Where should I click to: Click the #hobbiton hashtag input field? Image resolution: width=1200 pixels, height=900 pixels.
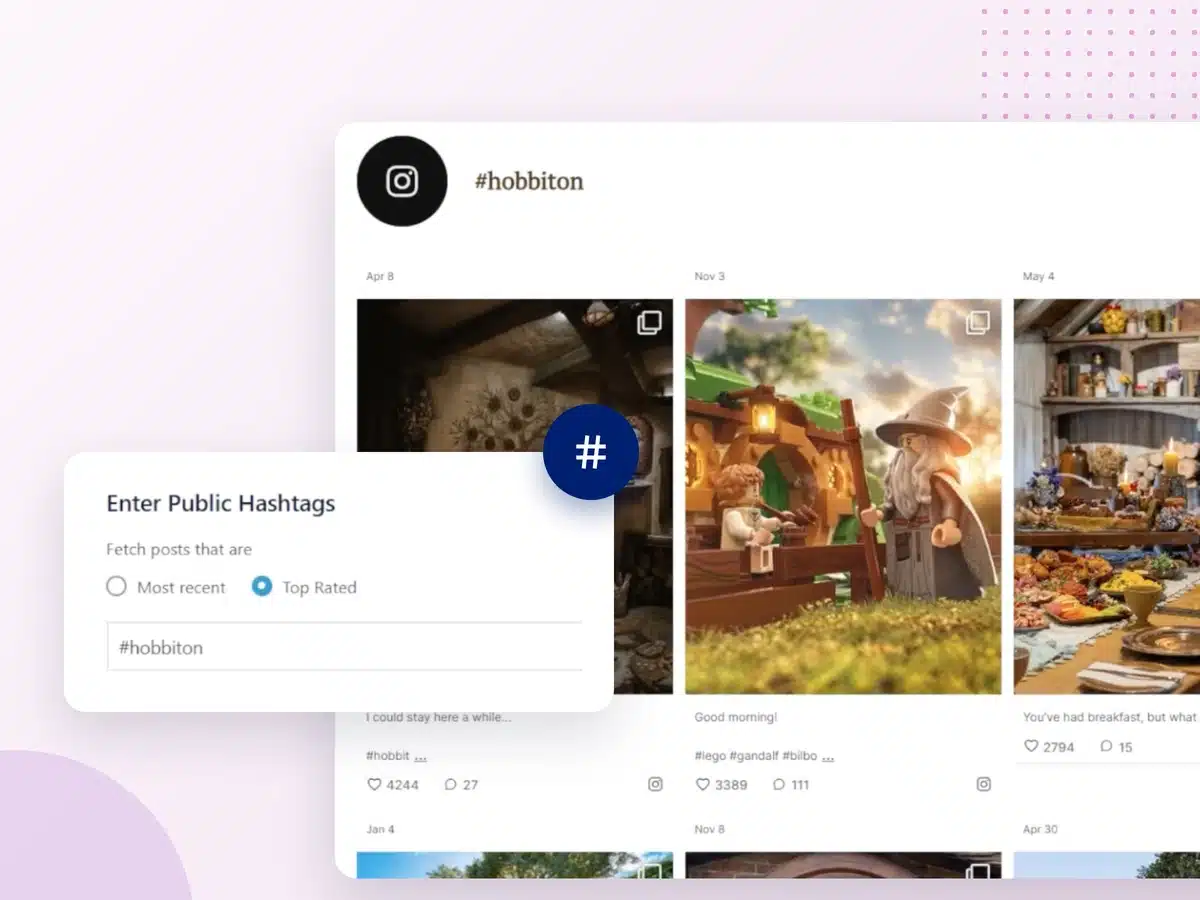click(345, 647)
